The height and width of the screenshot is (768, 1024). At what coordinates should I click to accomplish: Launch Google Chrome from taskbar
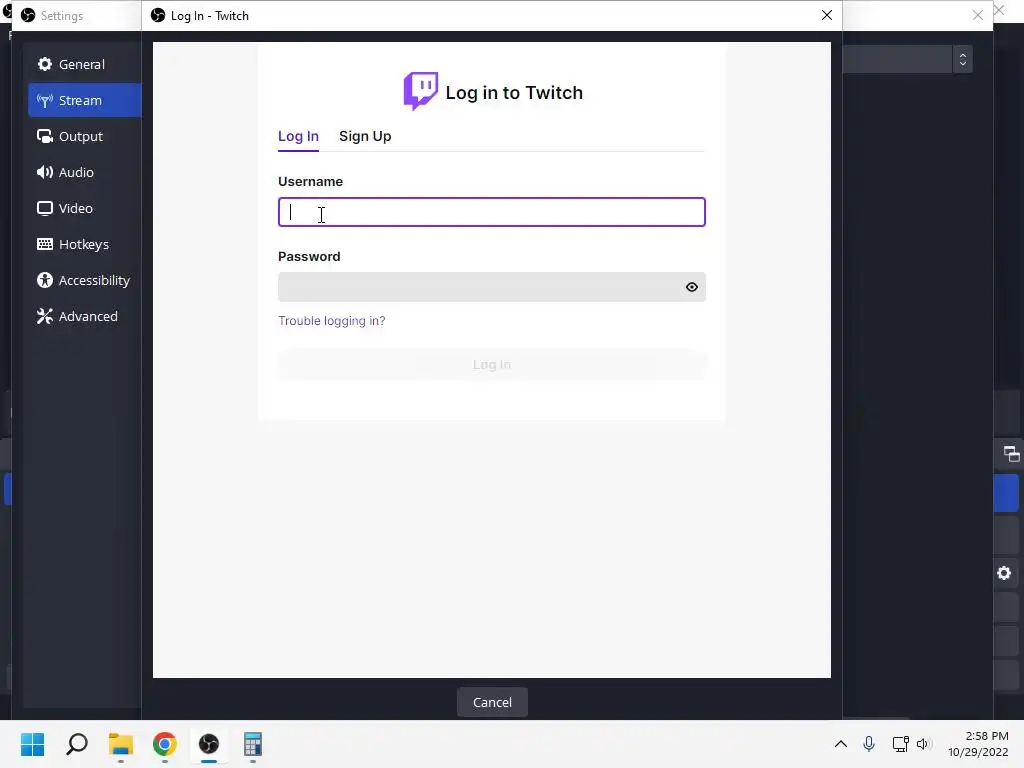pyautogui.click(x=165, y=744)
